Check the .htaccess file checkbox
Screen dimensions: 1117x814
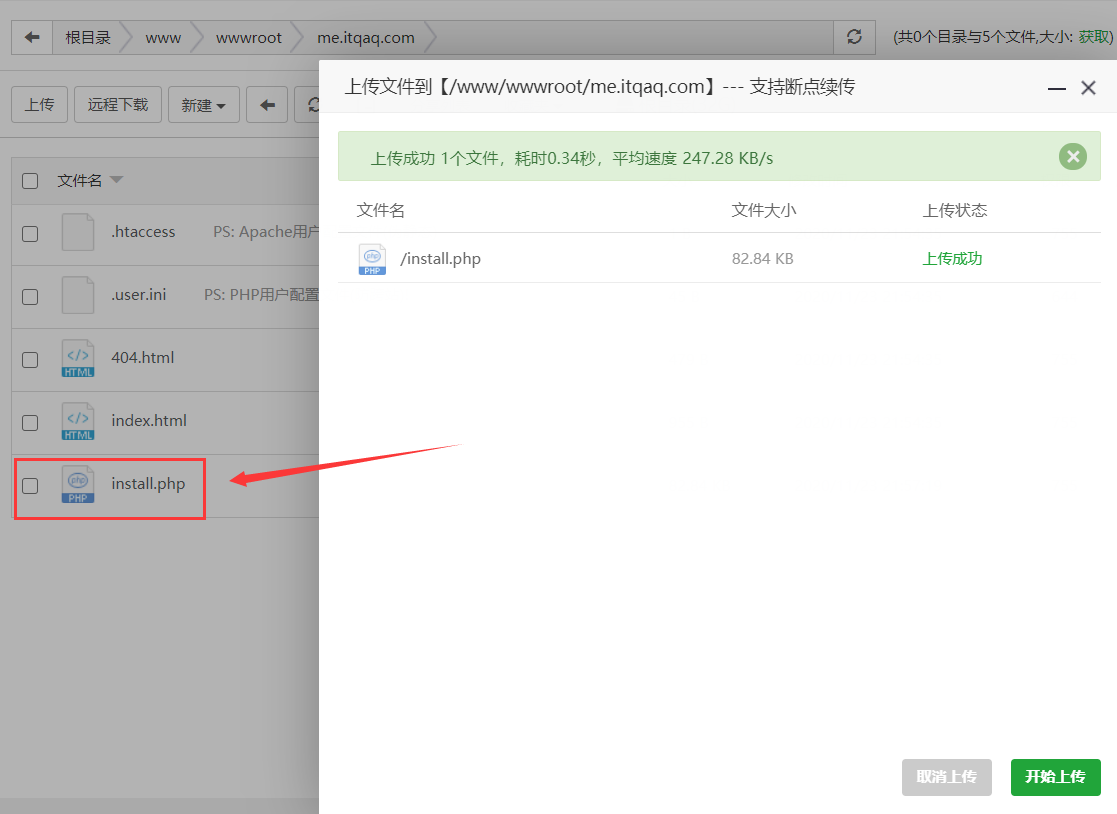30,234
